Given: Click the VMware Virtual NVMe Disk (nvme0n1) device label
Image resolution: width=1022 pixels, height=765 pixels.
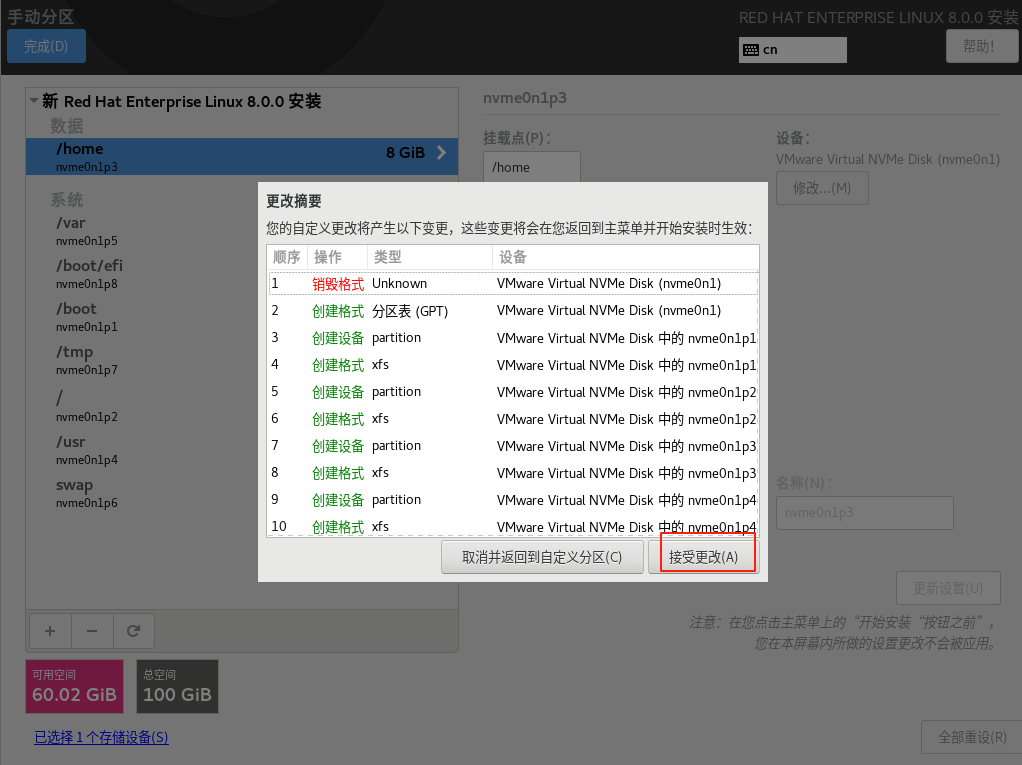Looking at the screenshot, I should coord(888,159).
